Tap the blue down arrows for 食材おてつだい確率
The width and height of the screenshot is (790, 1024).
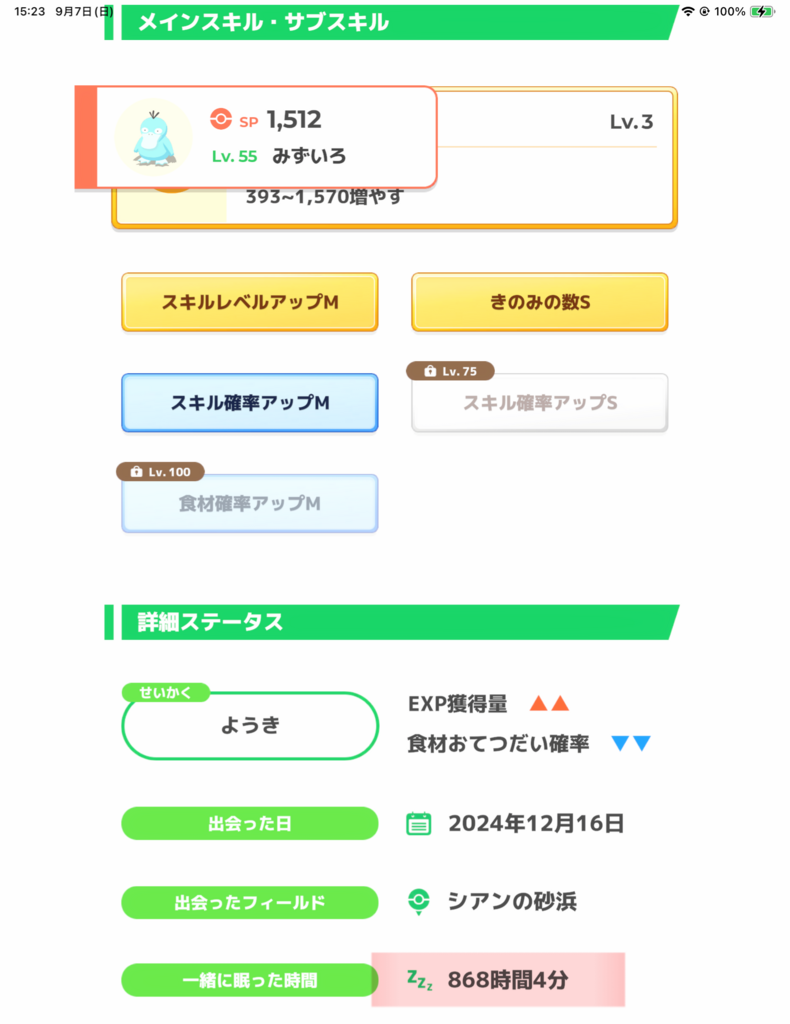[x=631, y=743]
